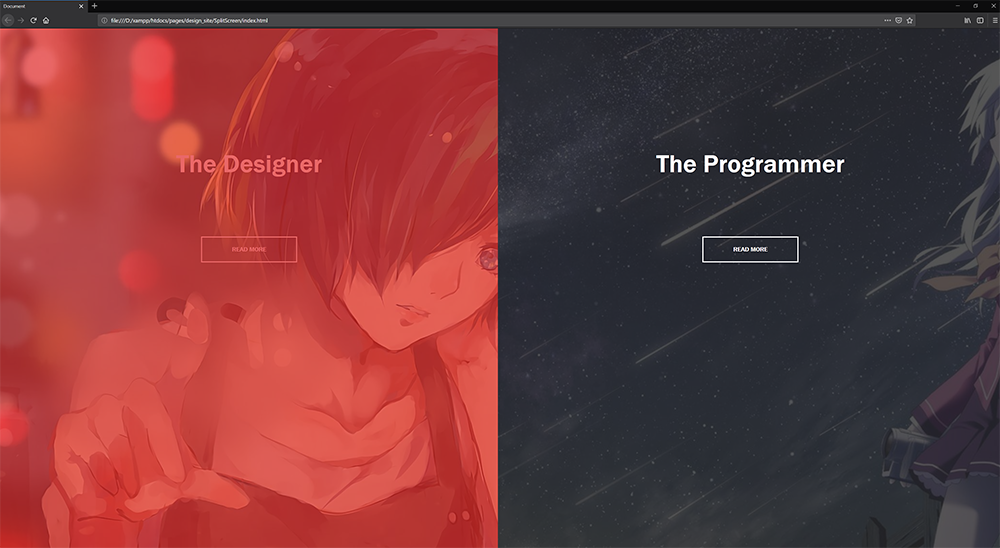Click Read More under The Designer
The height and width of the screenshot is (548, 1000).
click(249, 249)
